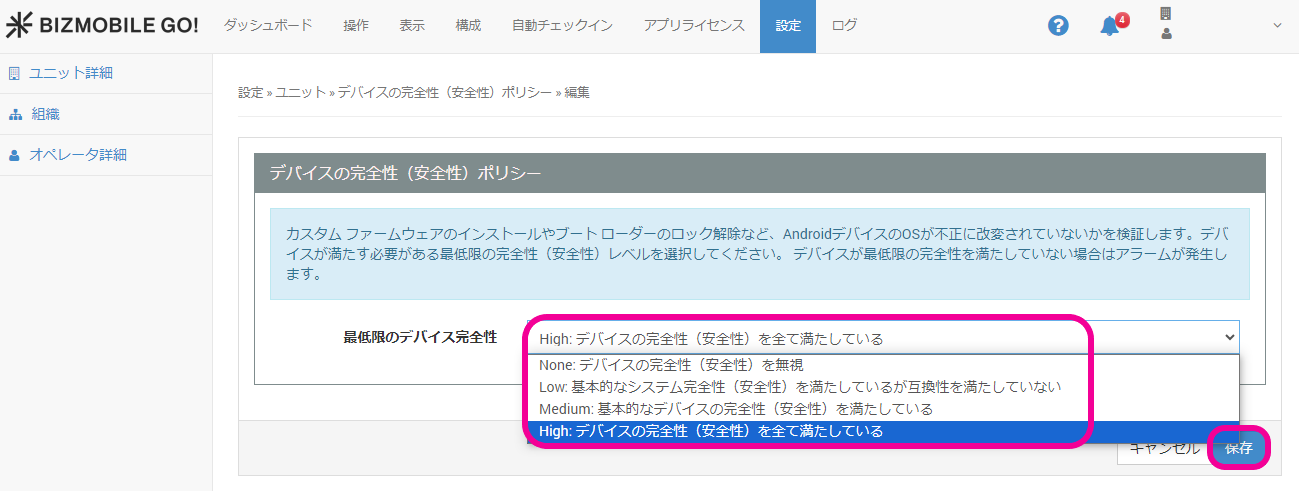This screenshot has width=1299, height=491.
Task: Click the user account icon in header
Action: (x=1166, y=33)
